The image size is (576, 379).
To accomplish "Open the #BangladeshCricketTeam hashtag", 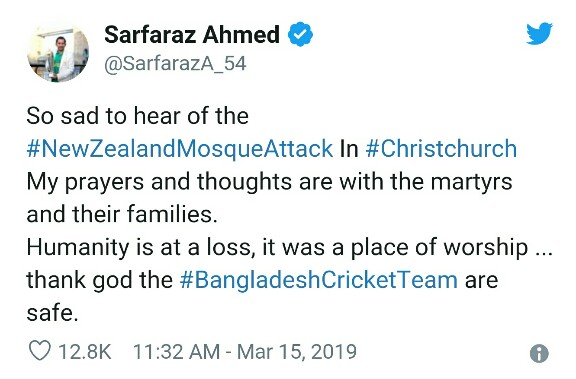I will (x=319, y=280).
